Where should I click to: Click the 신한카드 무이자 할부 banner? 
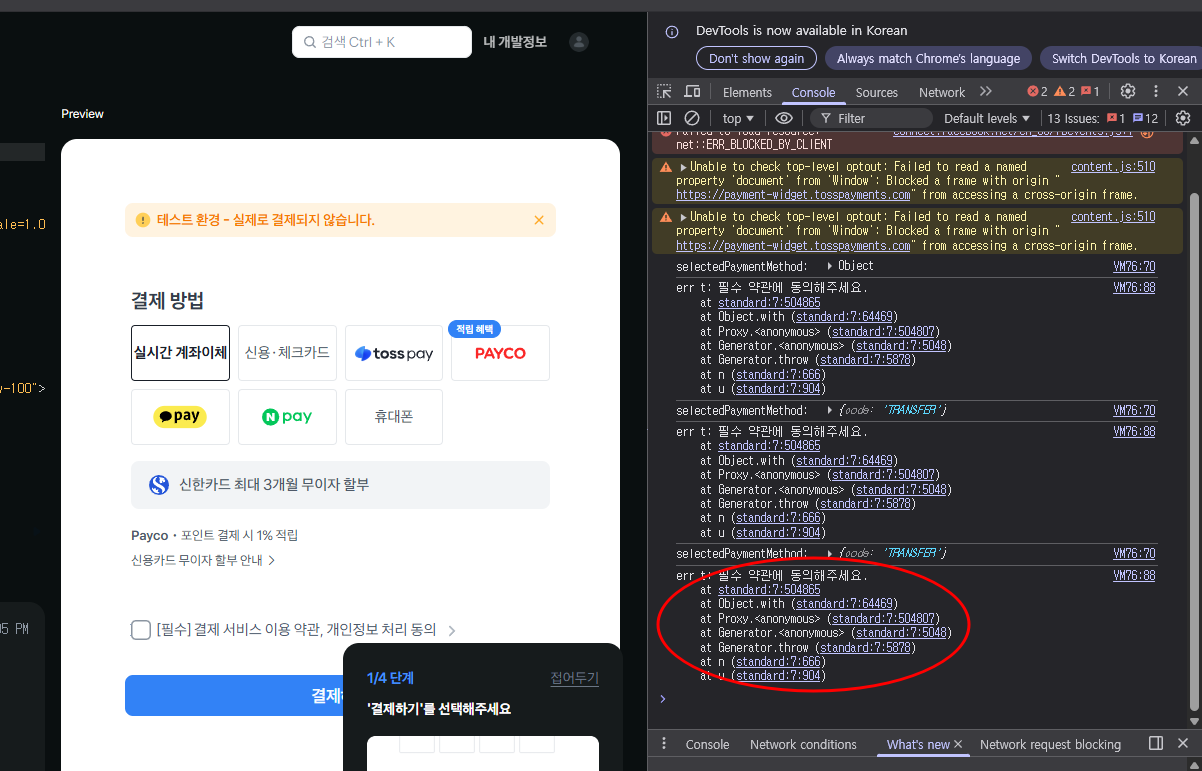click(x=340, y=485)
